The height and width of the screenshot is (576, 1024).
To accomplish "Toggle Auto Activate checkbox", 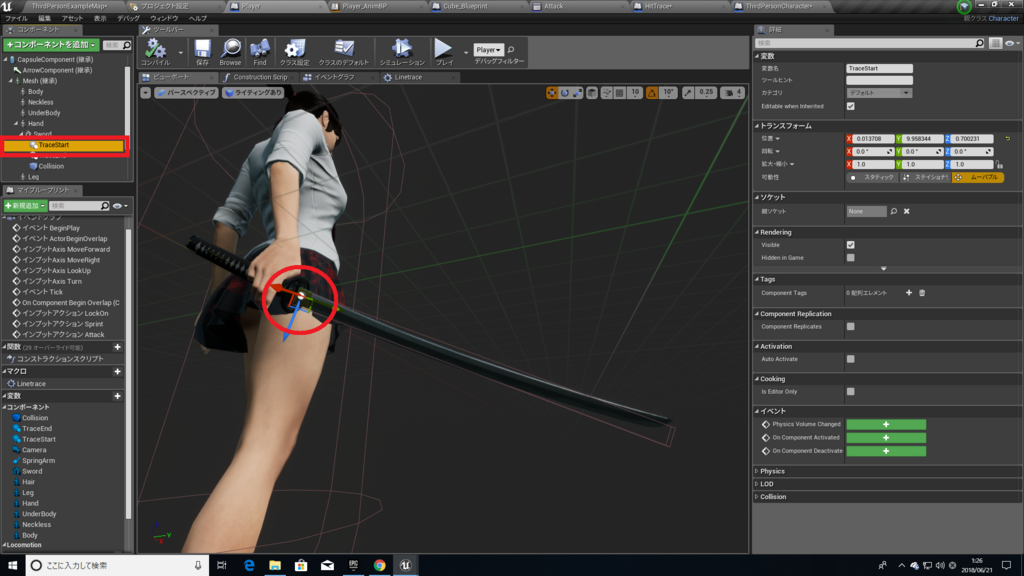I will pyautogui.click(x=850, y=359).
